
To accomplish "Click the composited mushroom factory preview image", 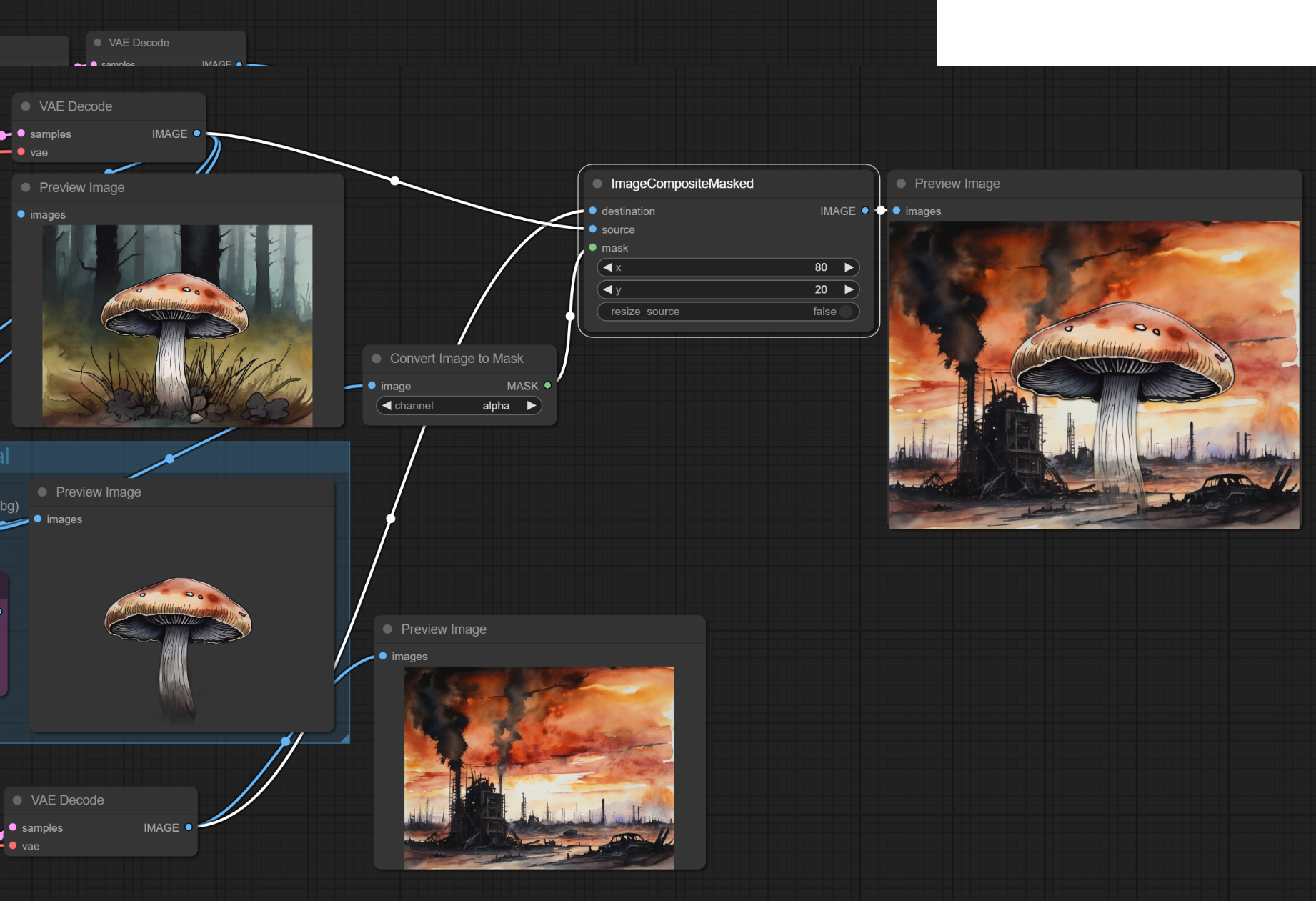I will (x=1094, y=375).
